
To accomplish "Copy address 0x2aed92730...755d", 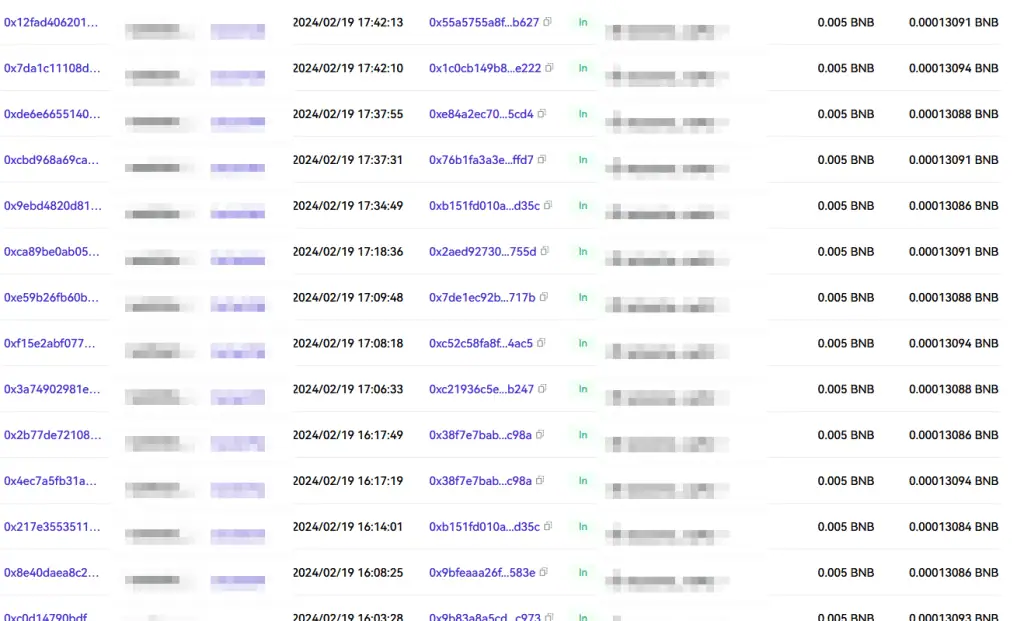I will [545, 252].
